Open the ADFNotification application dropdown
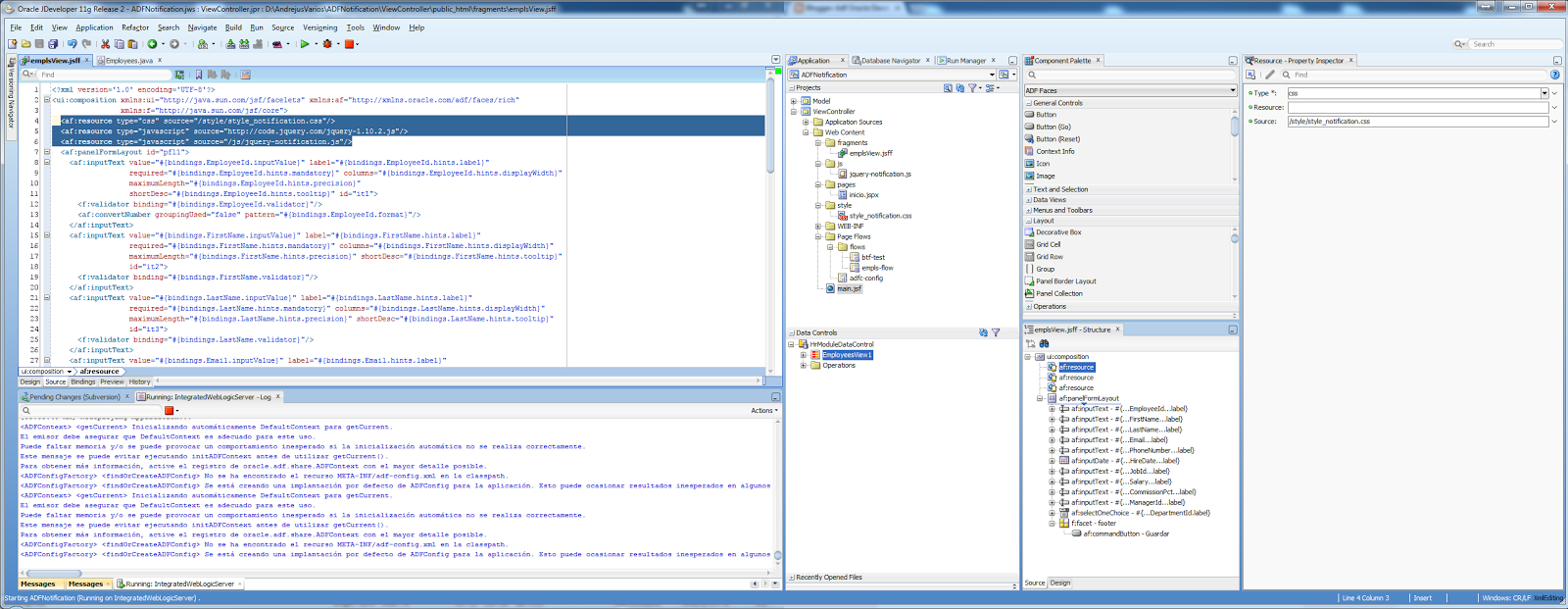The height and width of the screenshot is (609, 1568). pyautogui.click(x=992, y=75)
